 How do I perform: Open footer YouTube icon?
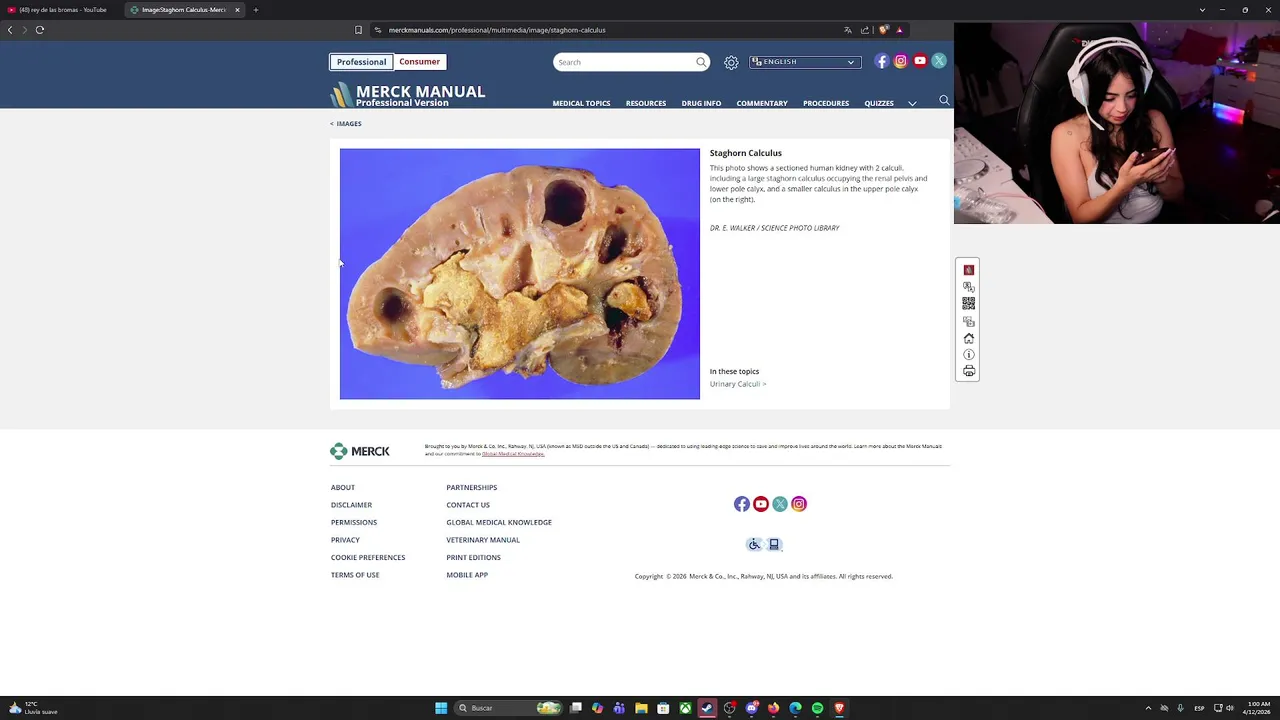761,504
